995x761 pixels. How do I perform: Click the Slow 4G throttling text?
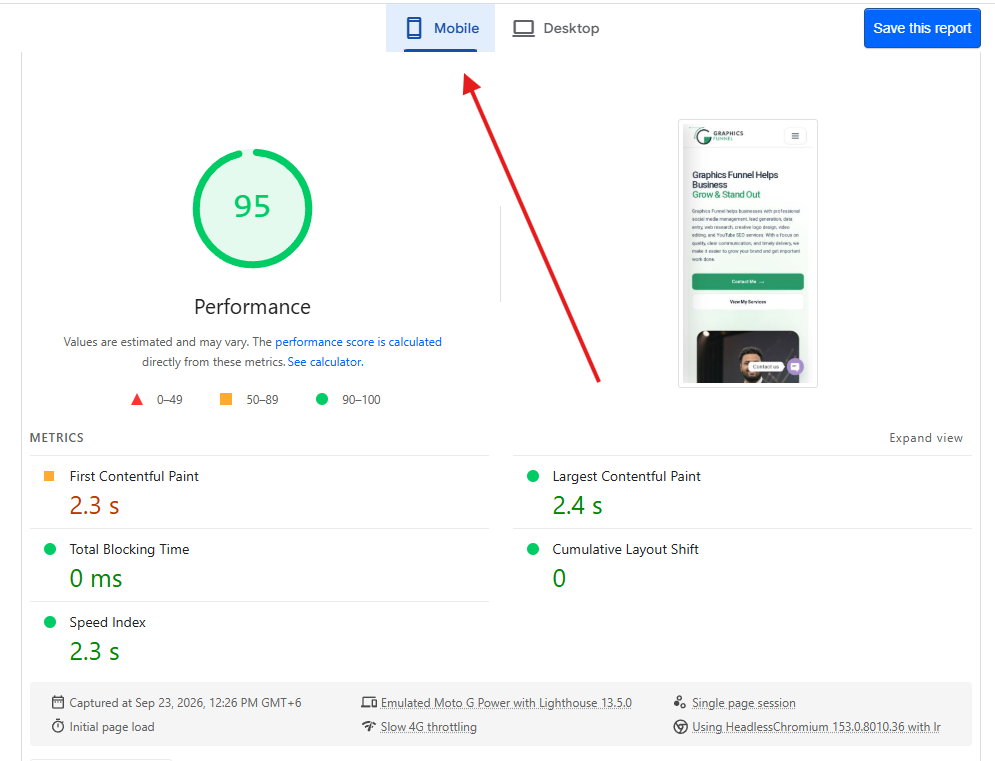(428, 727)
